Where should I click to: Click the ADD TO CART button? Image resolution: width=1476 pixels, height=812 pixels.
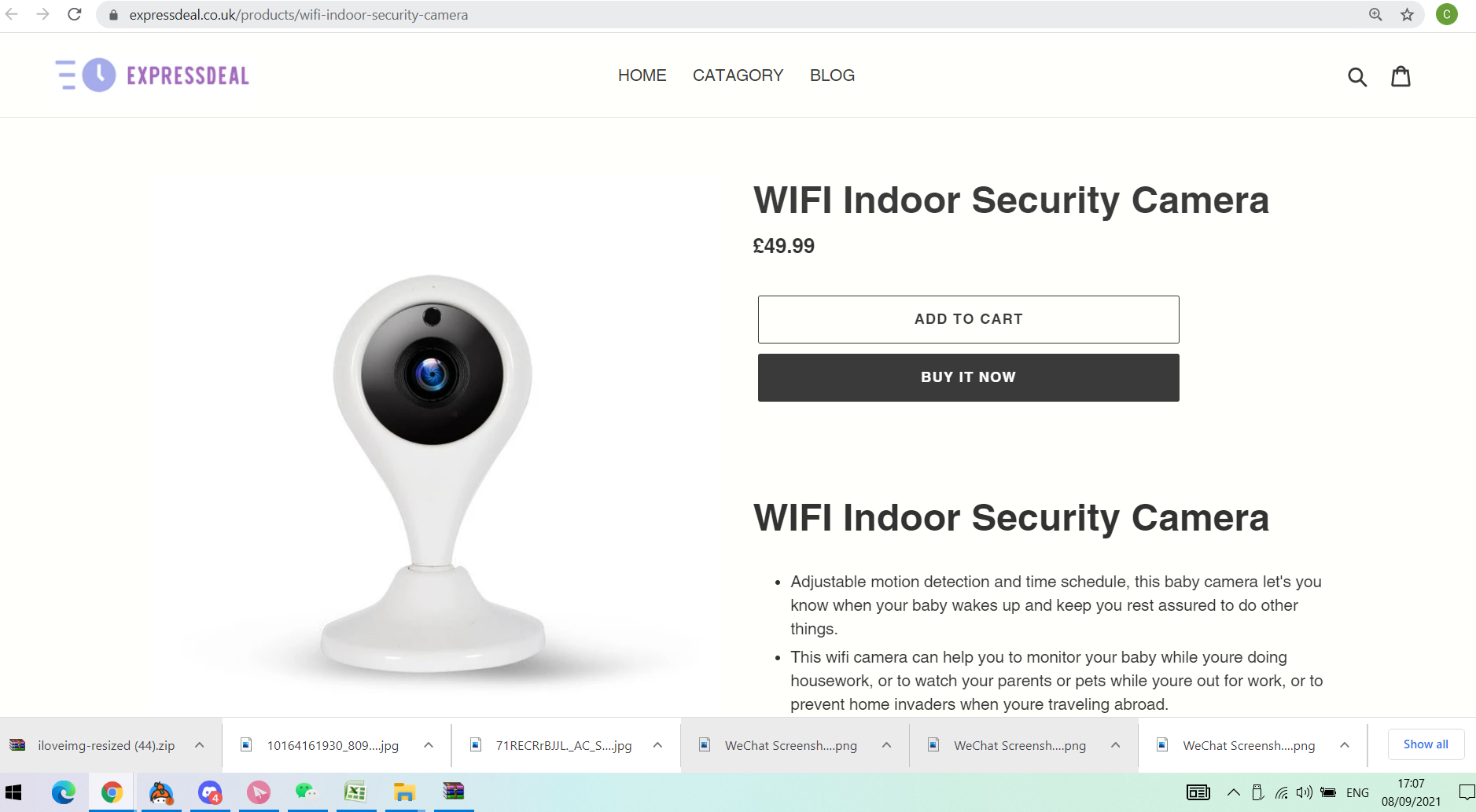click(x=968, y=319)
